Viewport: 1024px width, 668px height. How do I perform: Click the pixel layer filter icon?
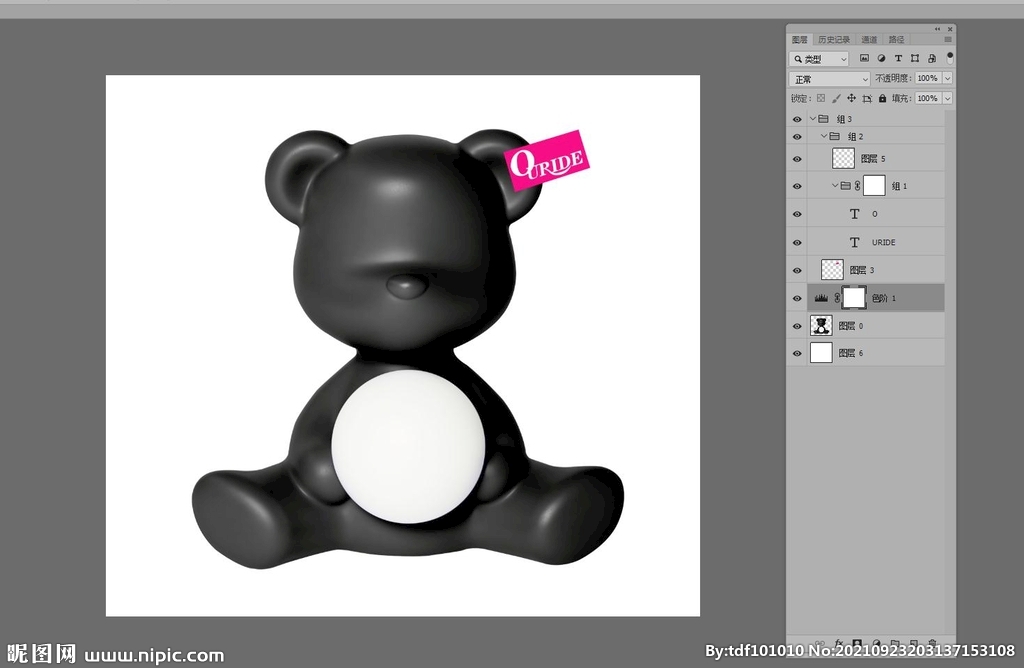(864, 59)
